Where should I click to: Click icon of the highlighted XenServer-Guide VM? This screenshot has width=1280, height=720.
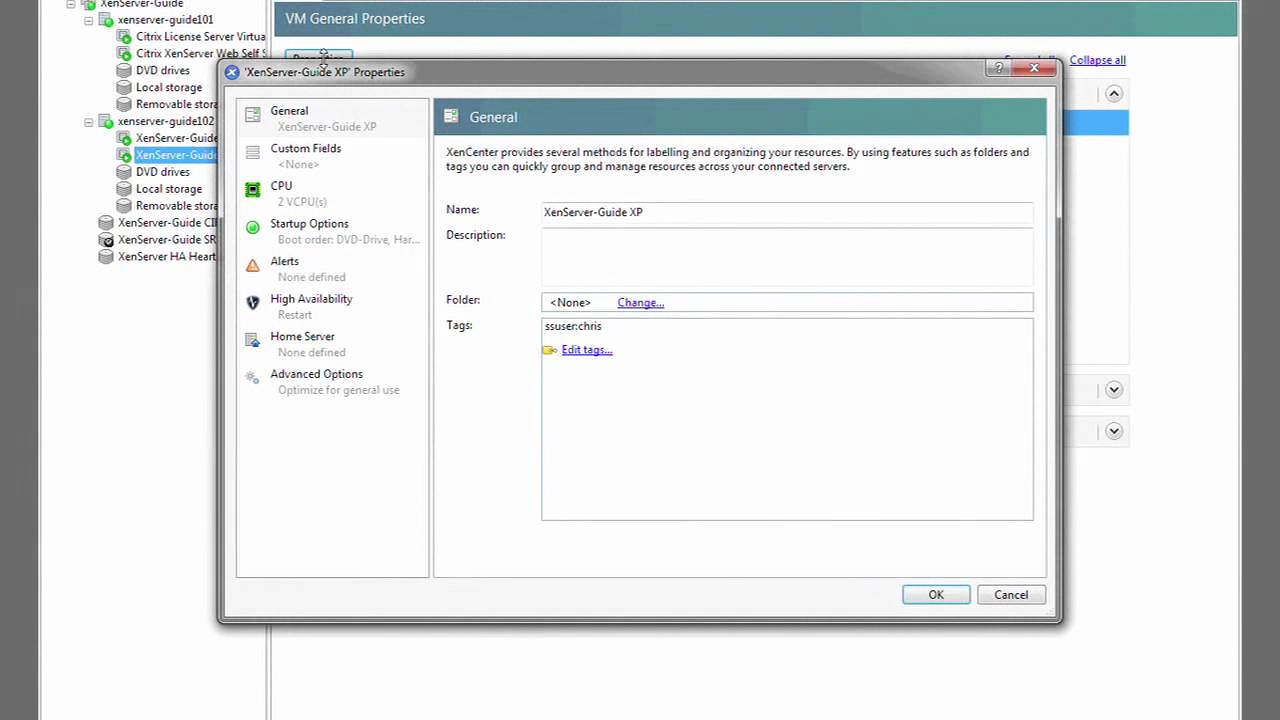coord(124,155)
